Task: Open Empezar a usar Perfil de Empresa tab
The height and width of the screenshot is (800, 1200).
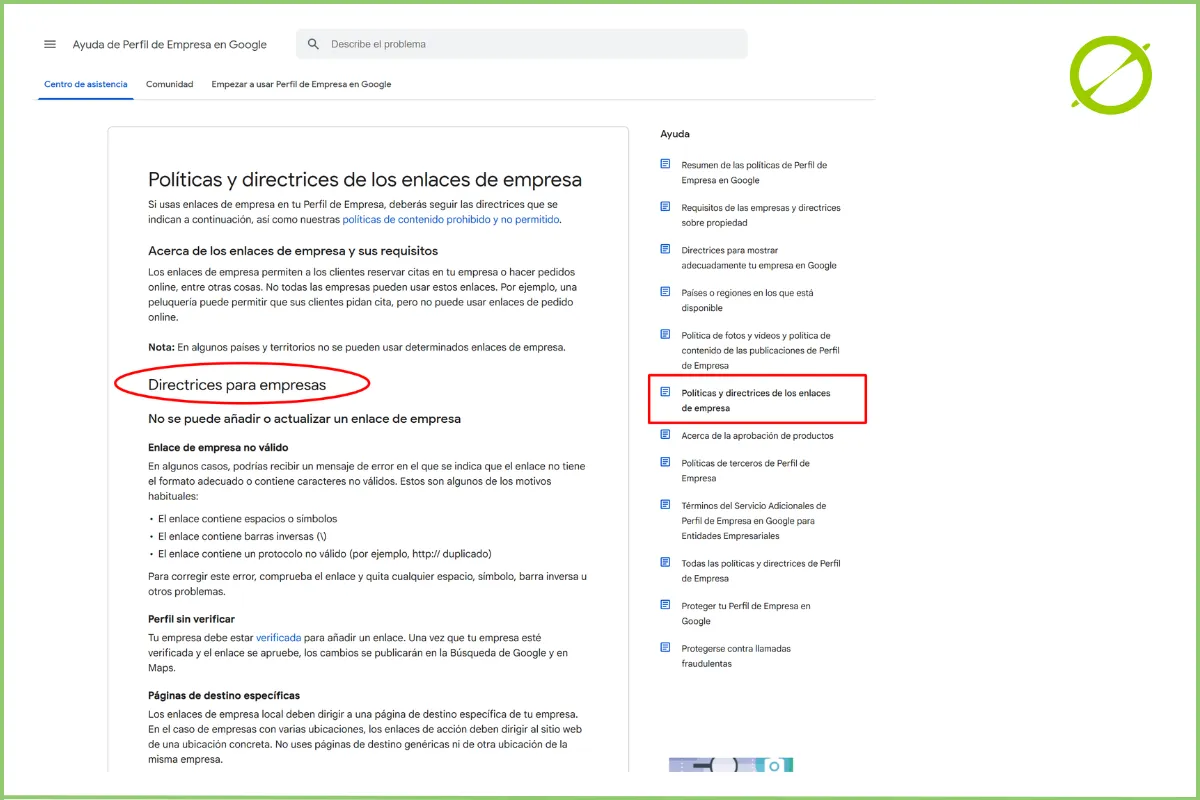Action: pos(301,85)
